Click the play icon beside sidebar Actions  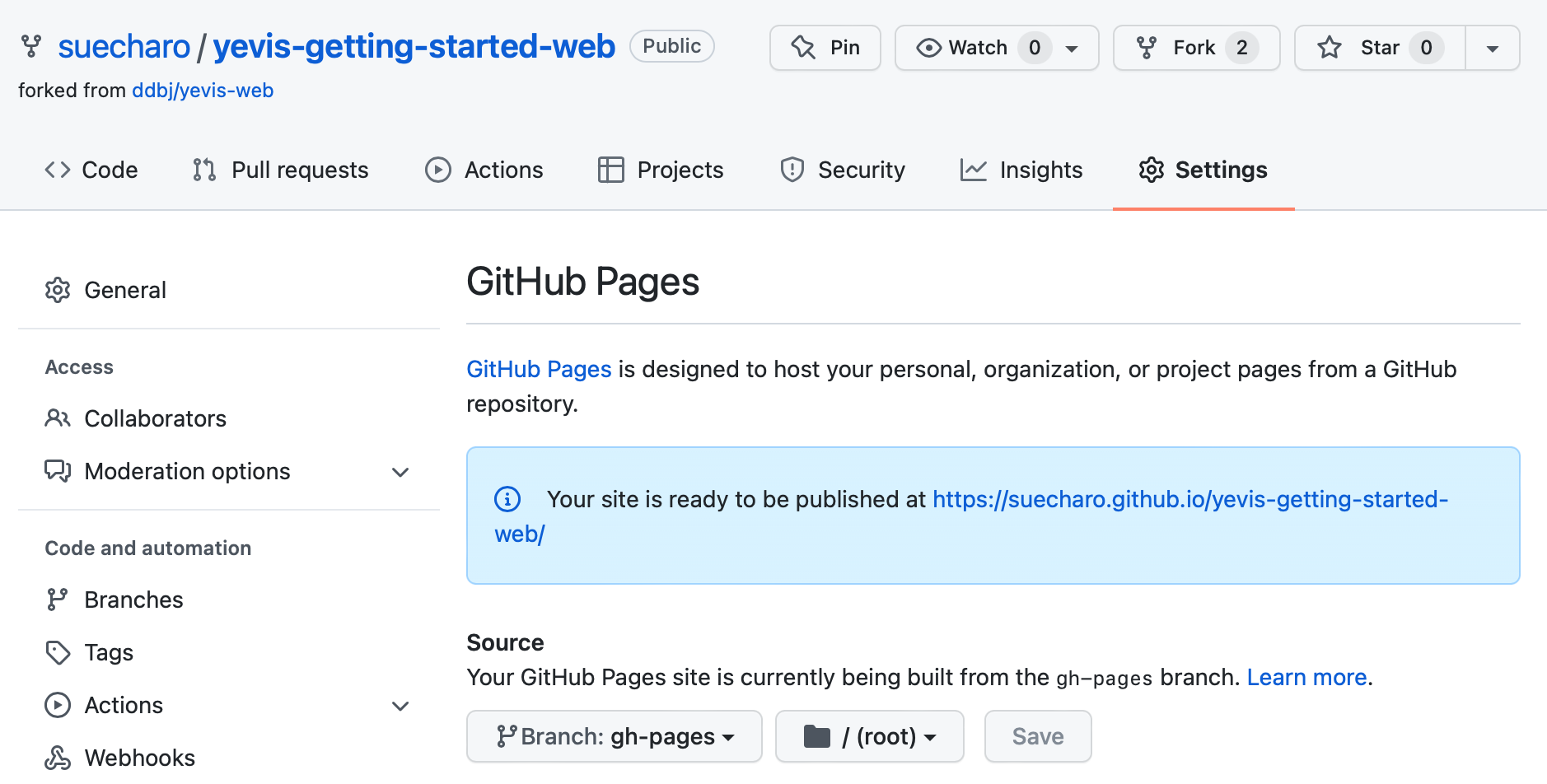pyautogui.click(x=58, y=705)
